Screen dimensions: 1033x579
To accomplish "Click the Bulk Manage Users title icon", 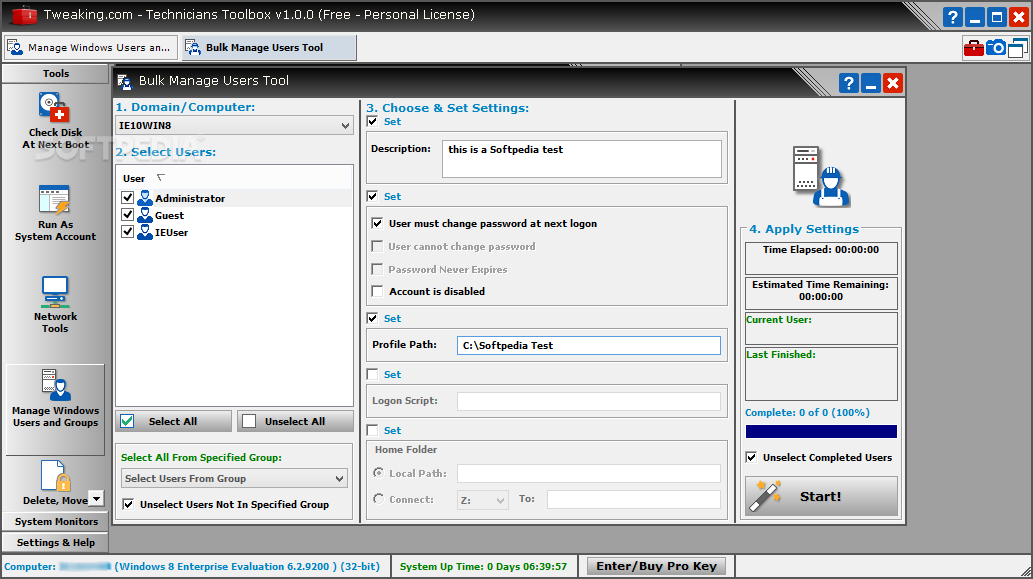I will pos(125,81).
